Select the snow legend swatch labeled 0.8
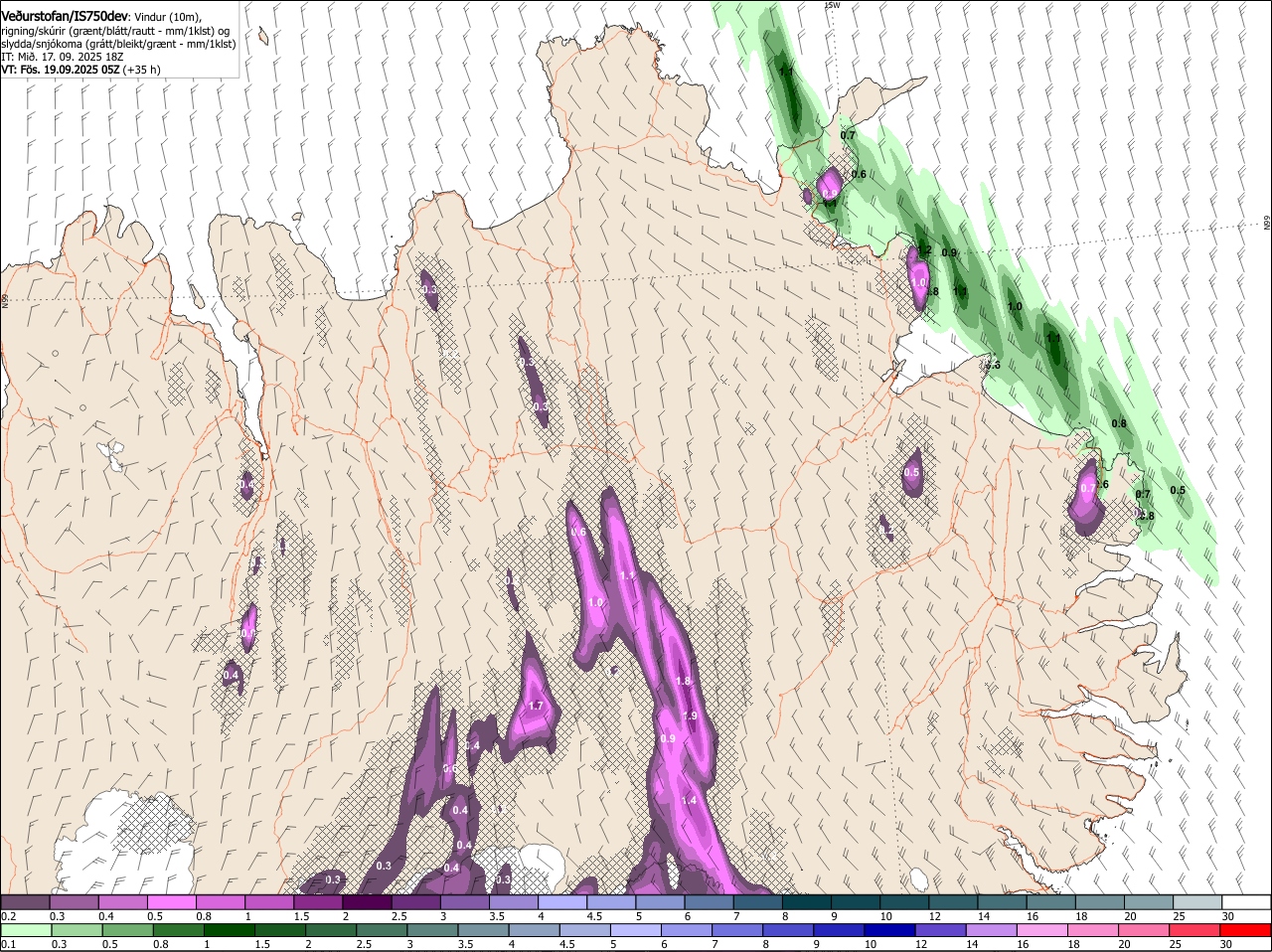The height and width of the screenshot is (952, 1272). 221,902
